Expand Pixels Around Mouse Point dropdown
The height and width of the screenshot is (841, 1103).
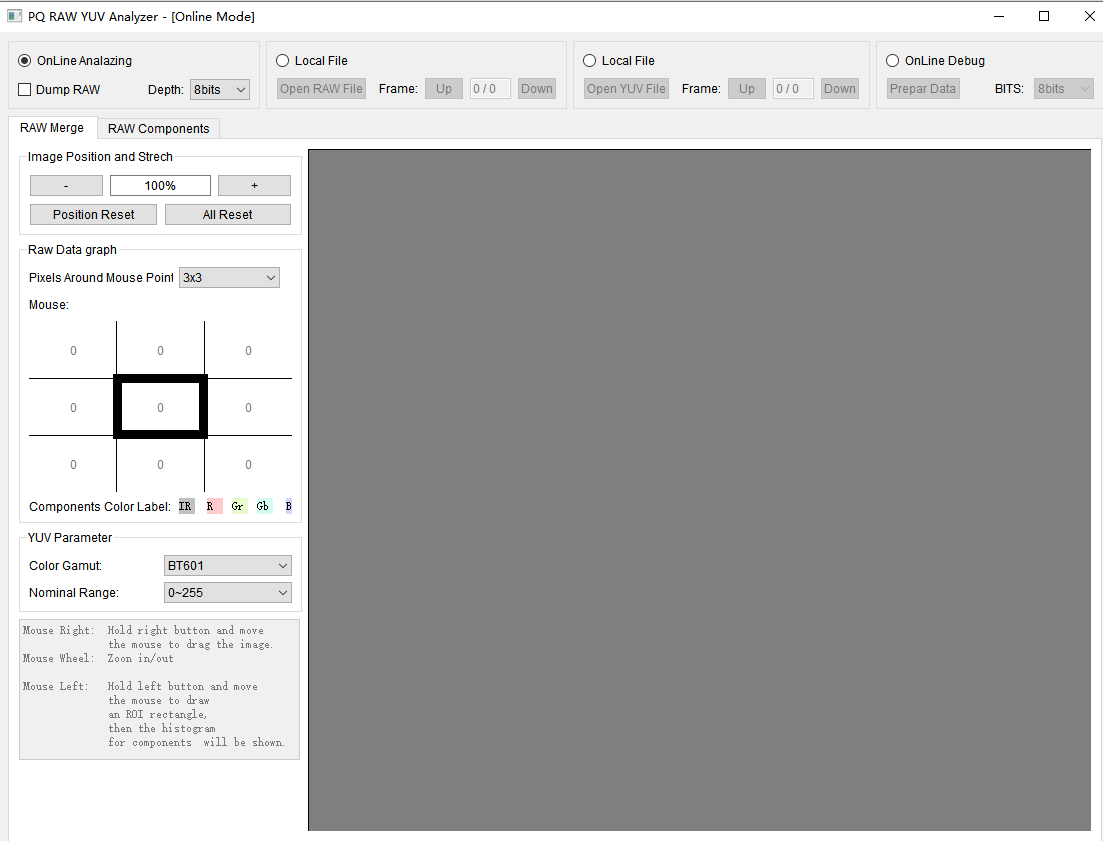[x=229, y=278]
